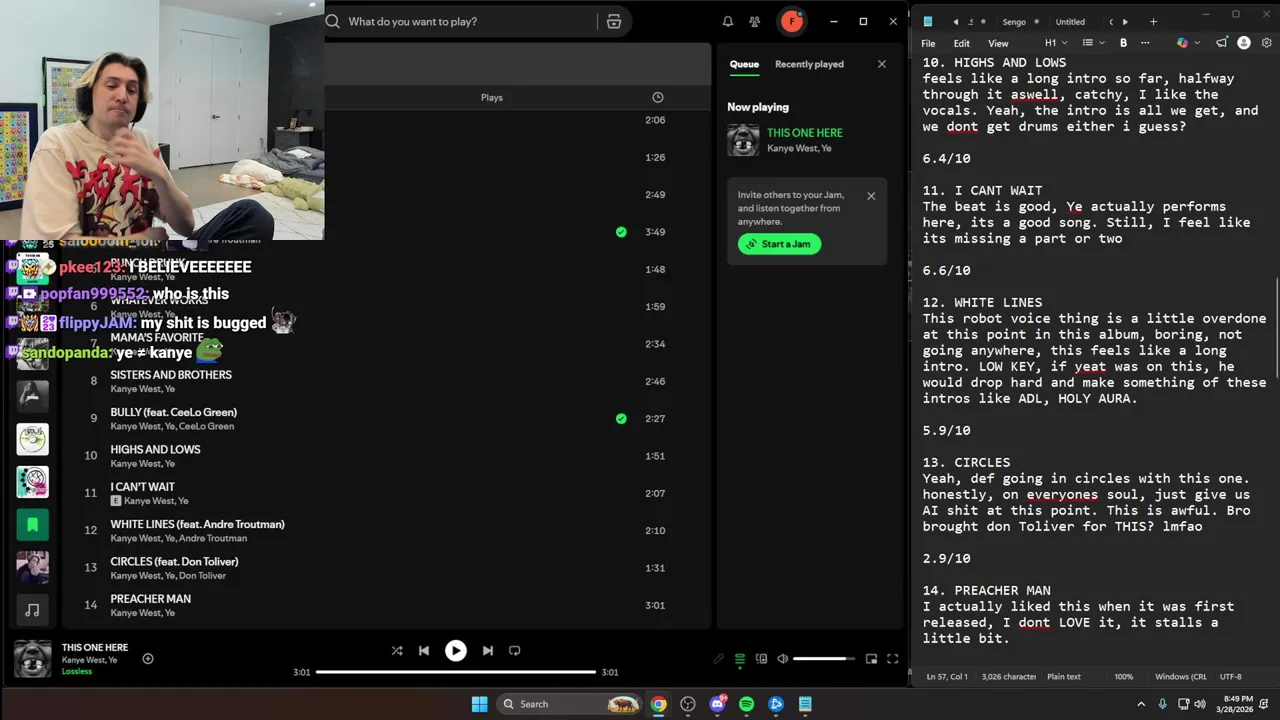Enter Spotify full screen mode

(x=892, y=659)
